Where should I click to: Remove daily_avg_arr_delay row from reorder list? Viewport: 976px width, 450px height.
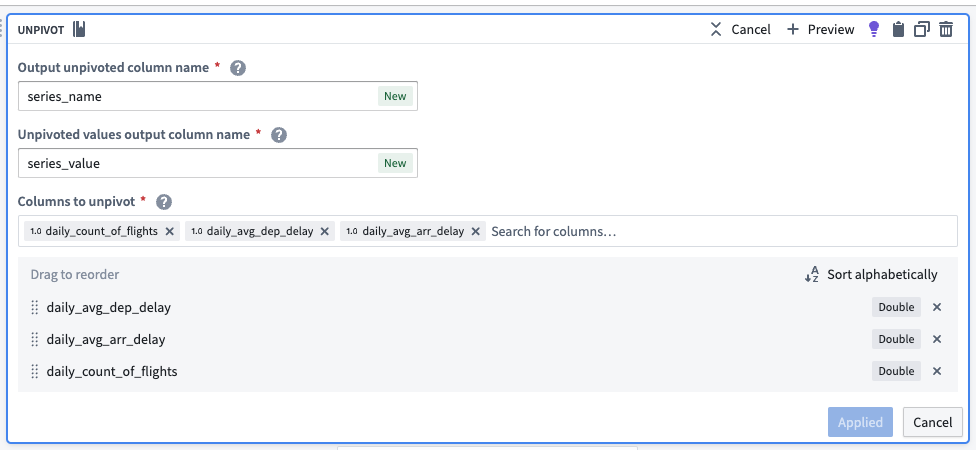pos(937,339)
